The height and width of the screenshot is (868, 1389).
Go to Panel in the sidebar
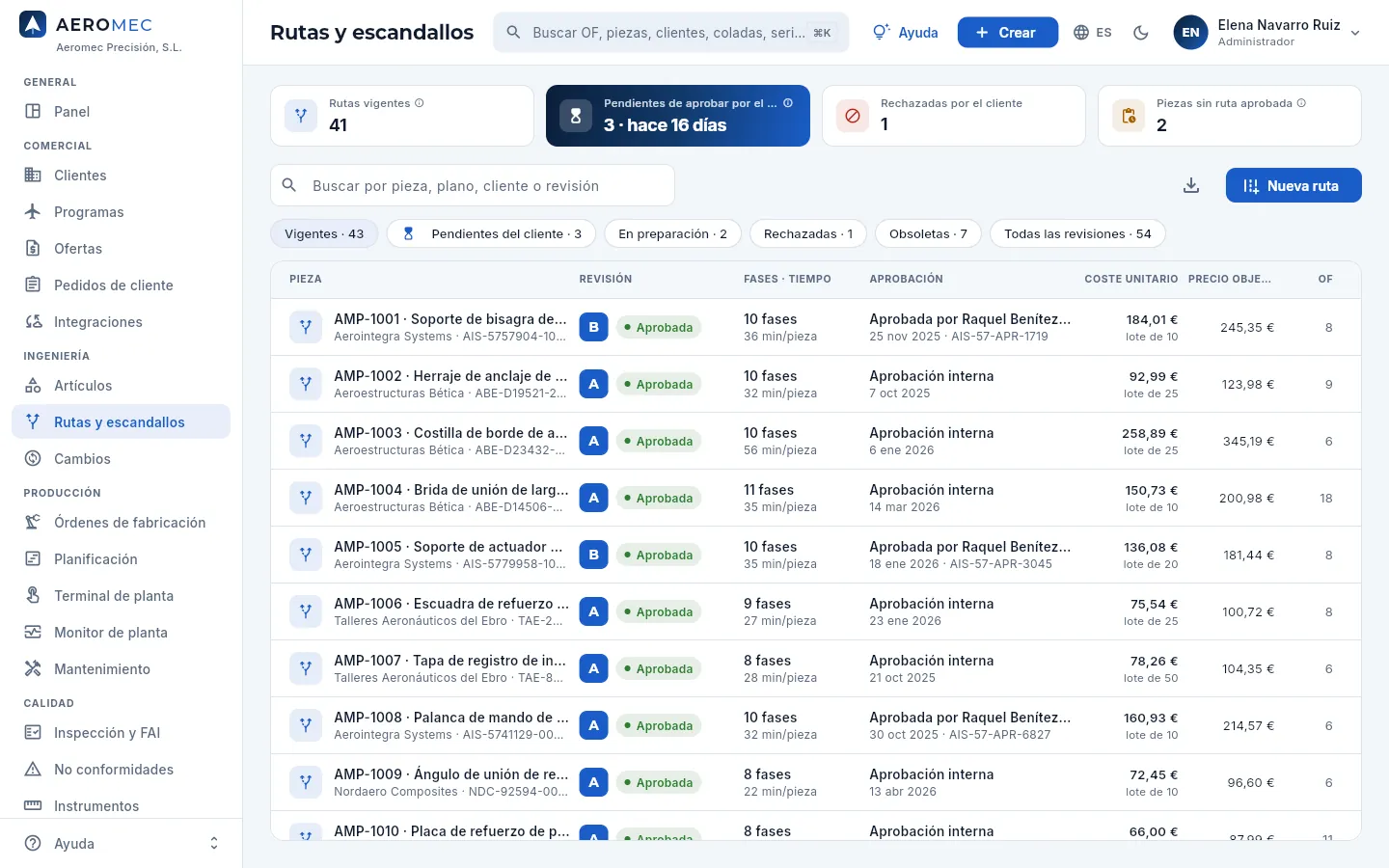121,112
